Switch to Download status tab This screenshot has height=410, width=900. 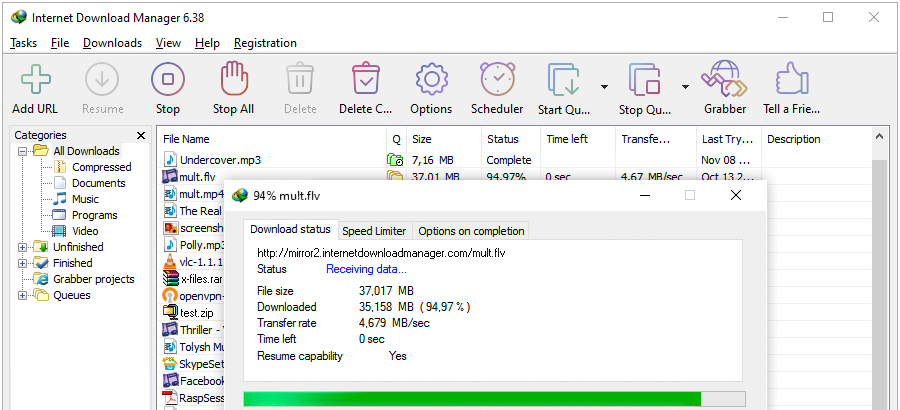click(290, 229)
